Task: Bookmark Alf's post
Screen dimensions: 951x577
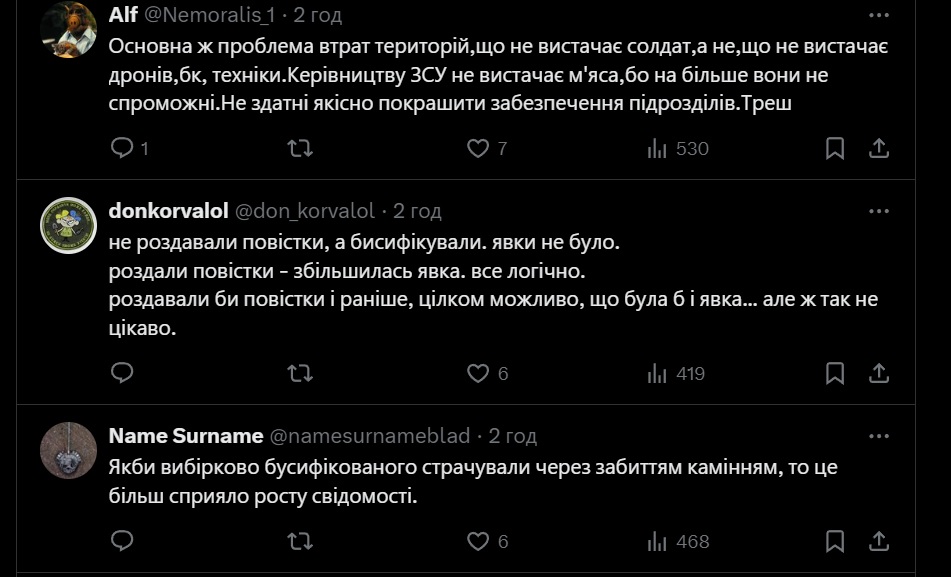Action: (x=835, y=148)
